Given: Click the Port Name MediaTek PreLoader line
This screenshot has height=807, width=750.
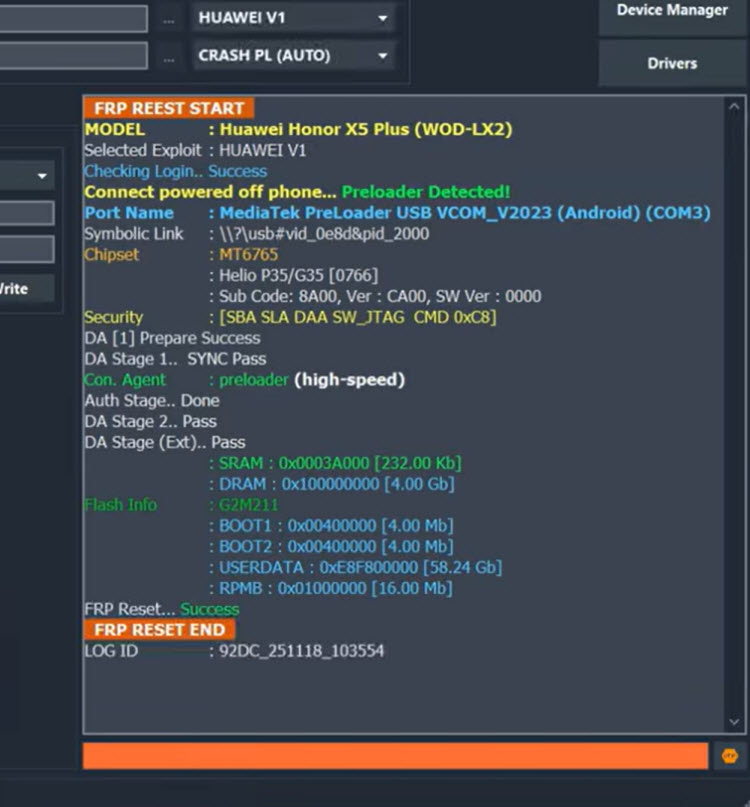Looking at the screenshot, I should coord(397,213).
